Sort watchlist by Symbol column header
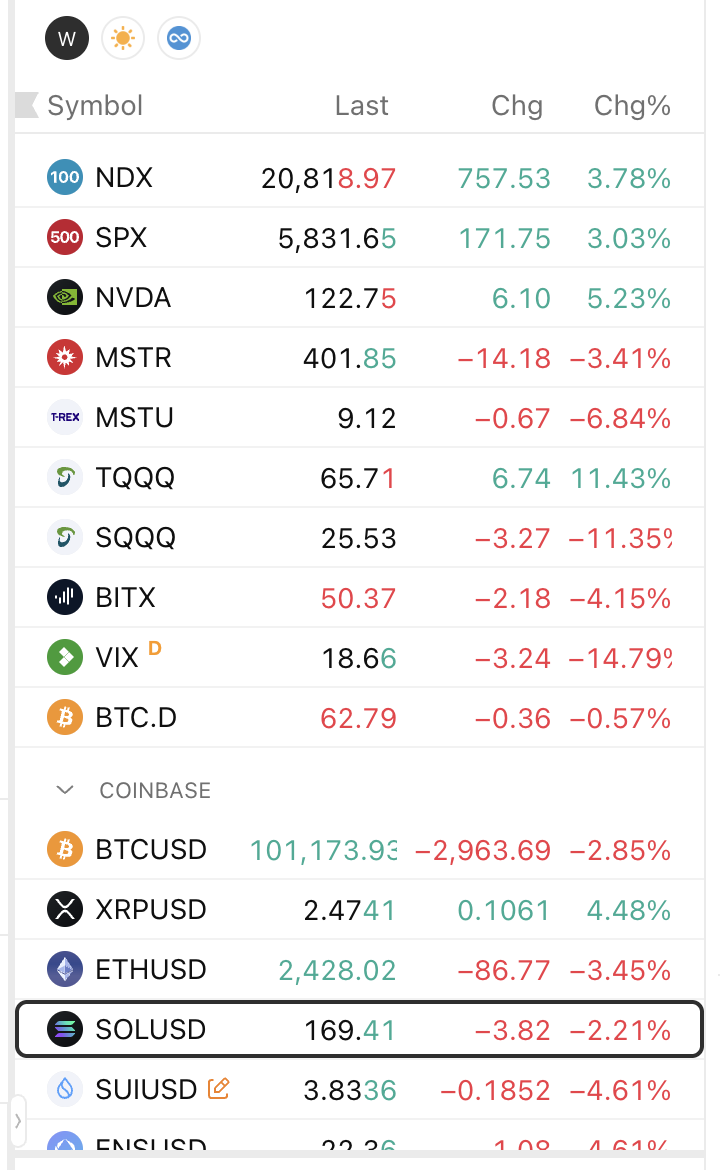Screen dimensions: 720x1170 (x=95, y=105)
